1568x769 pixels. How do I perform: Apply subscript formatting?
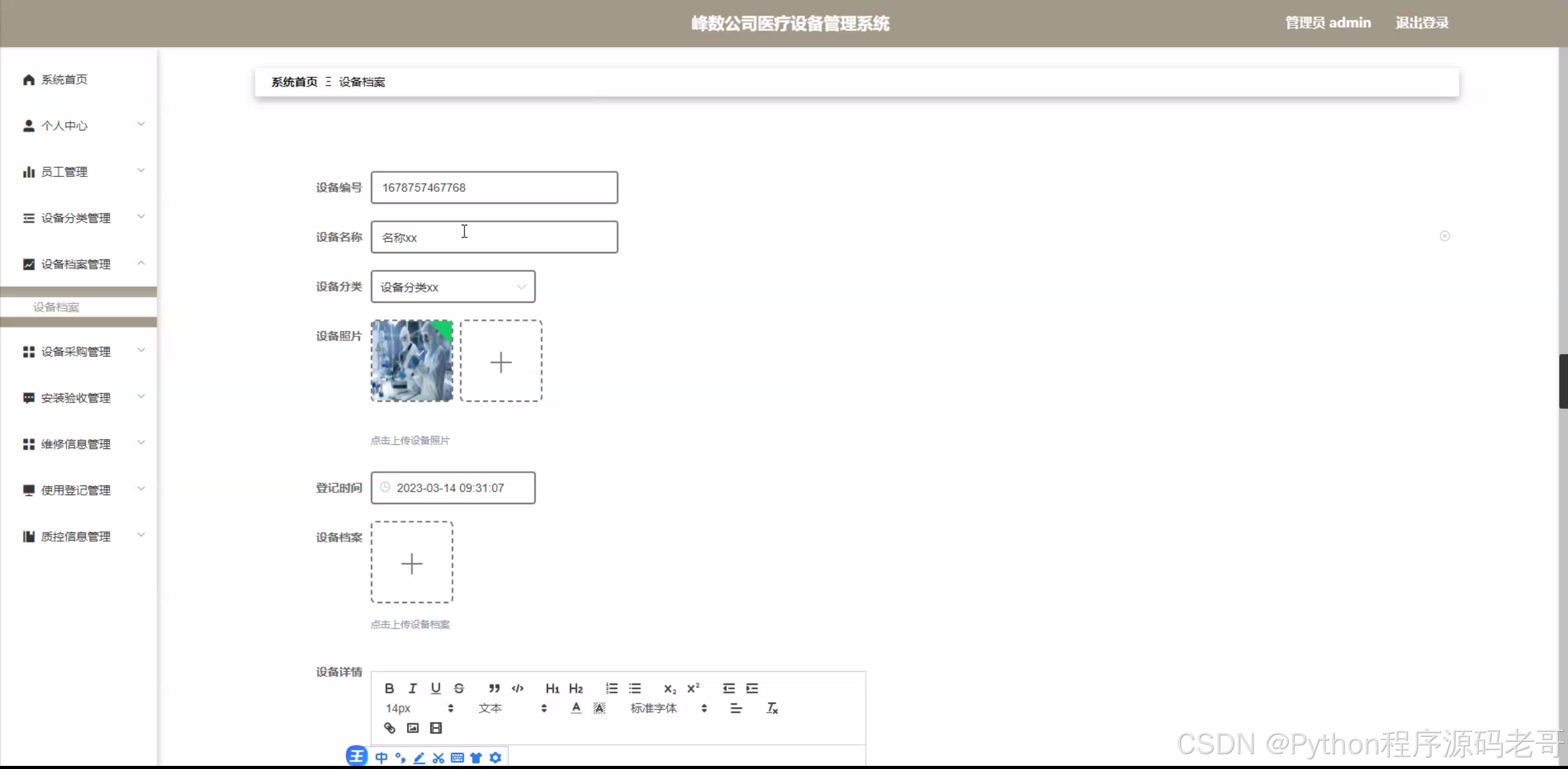[669, 688]
